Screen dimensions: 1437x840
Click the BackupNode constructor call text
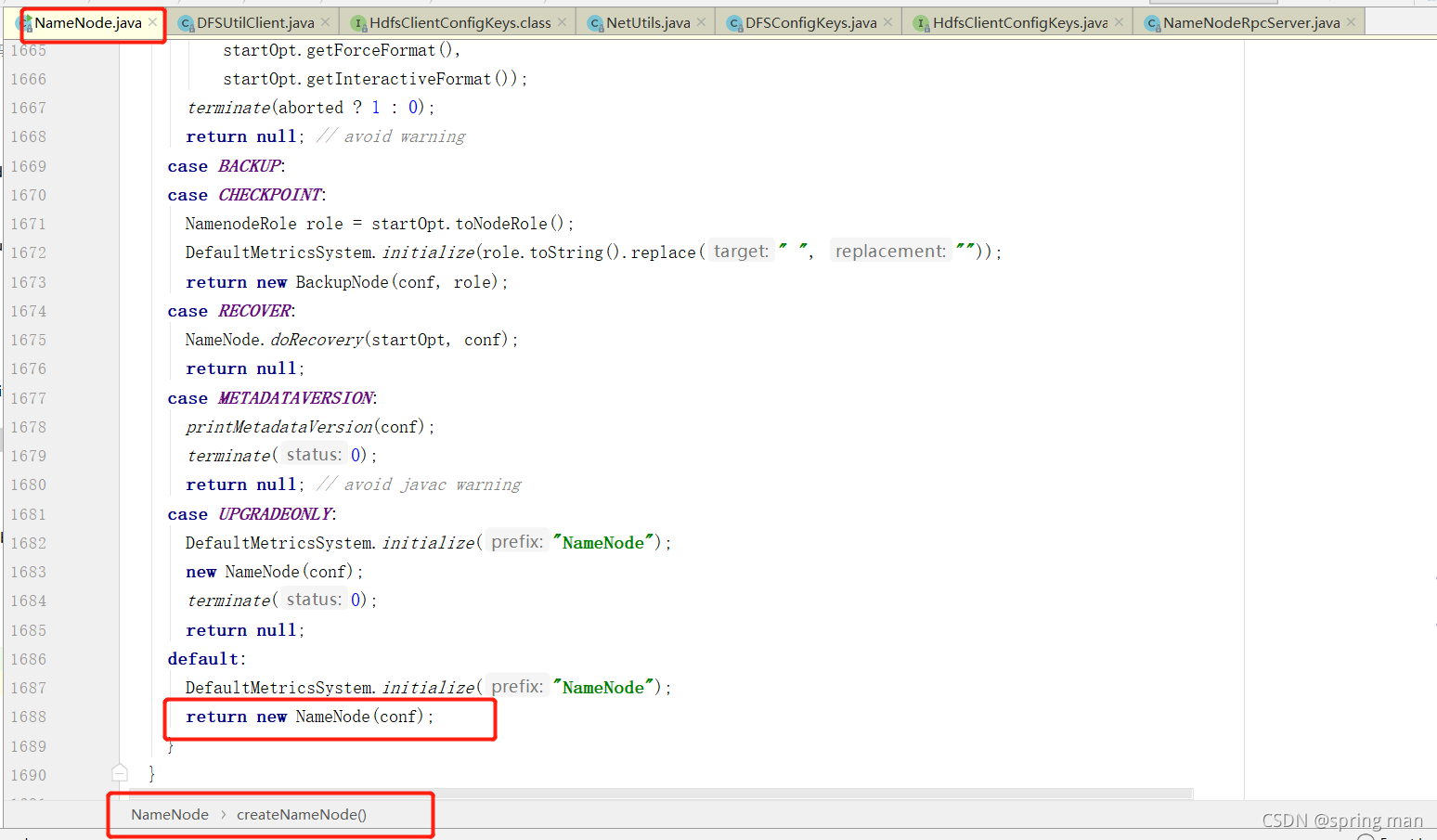pos(401,282)
